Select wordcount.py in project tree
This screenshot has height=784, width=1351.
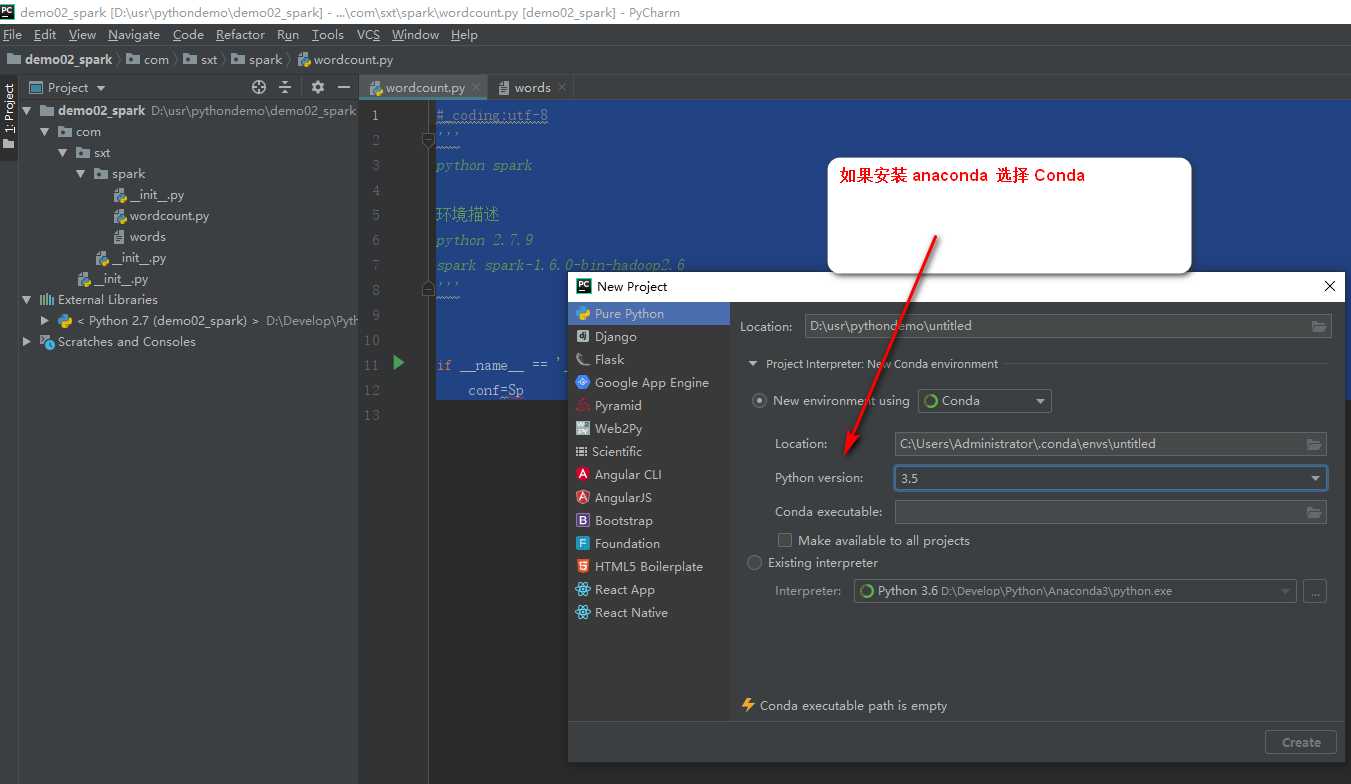(161, 216)
